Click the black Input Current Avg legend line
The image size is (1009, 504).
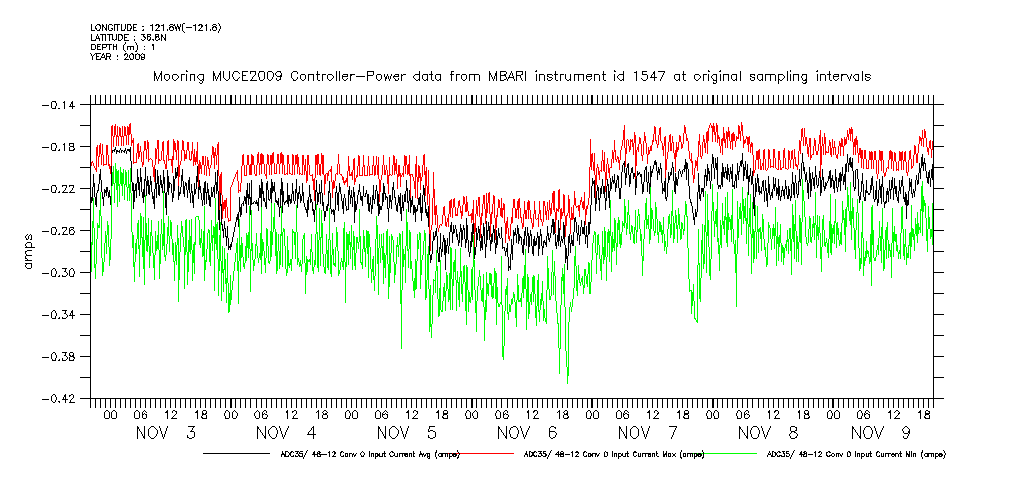[238, 454]
